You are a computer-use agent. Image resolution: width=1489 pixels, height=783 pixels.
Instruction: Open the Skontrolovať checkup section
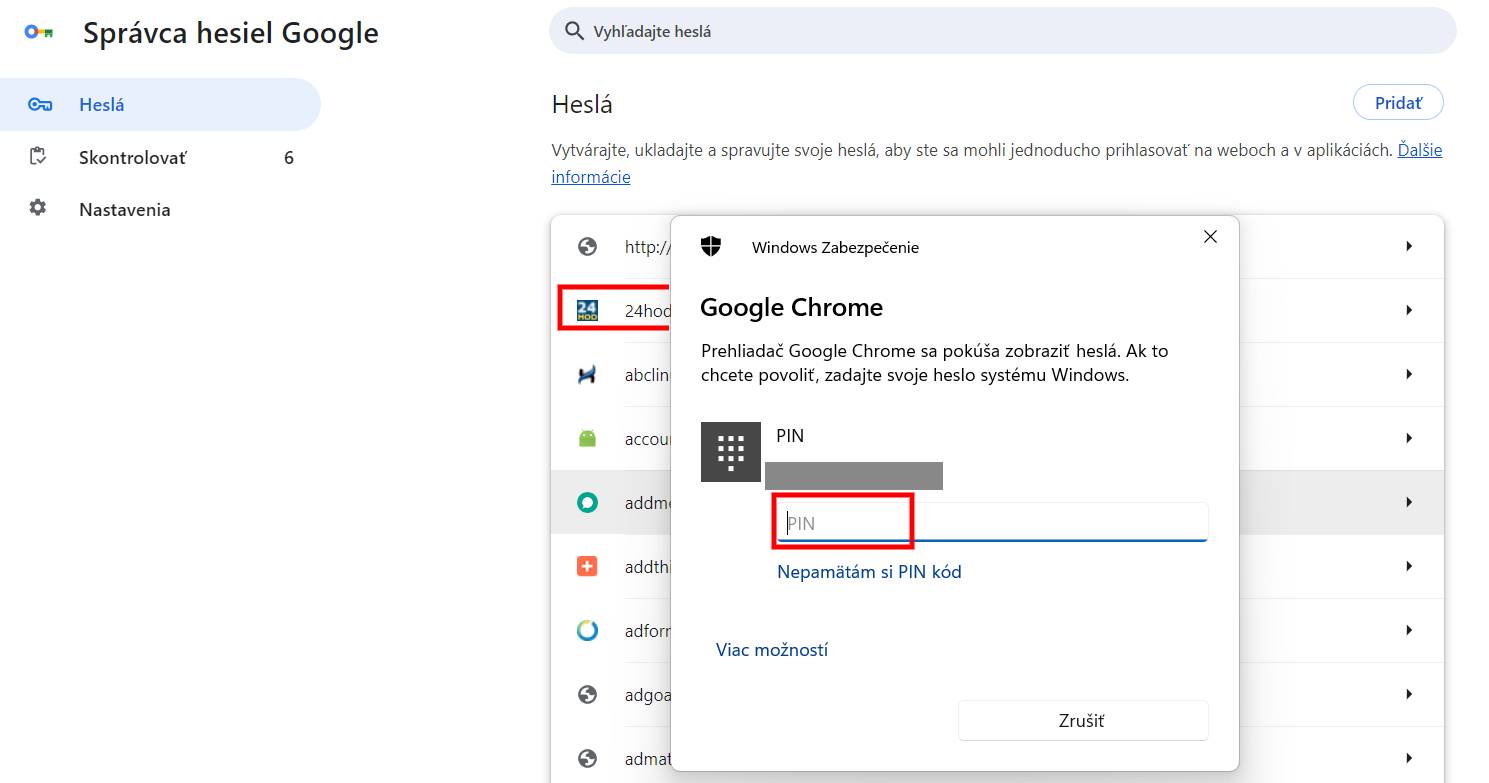point(160,157)
